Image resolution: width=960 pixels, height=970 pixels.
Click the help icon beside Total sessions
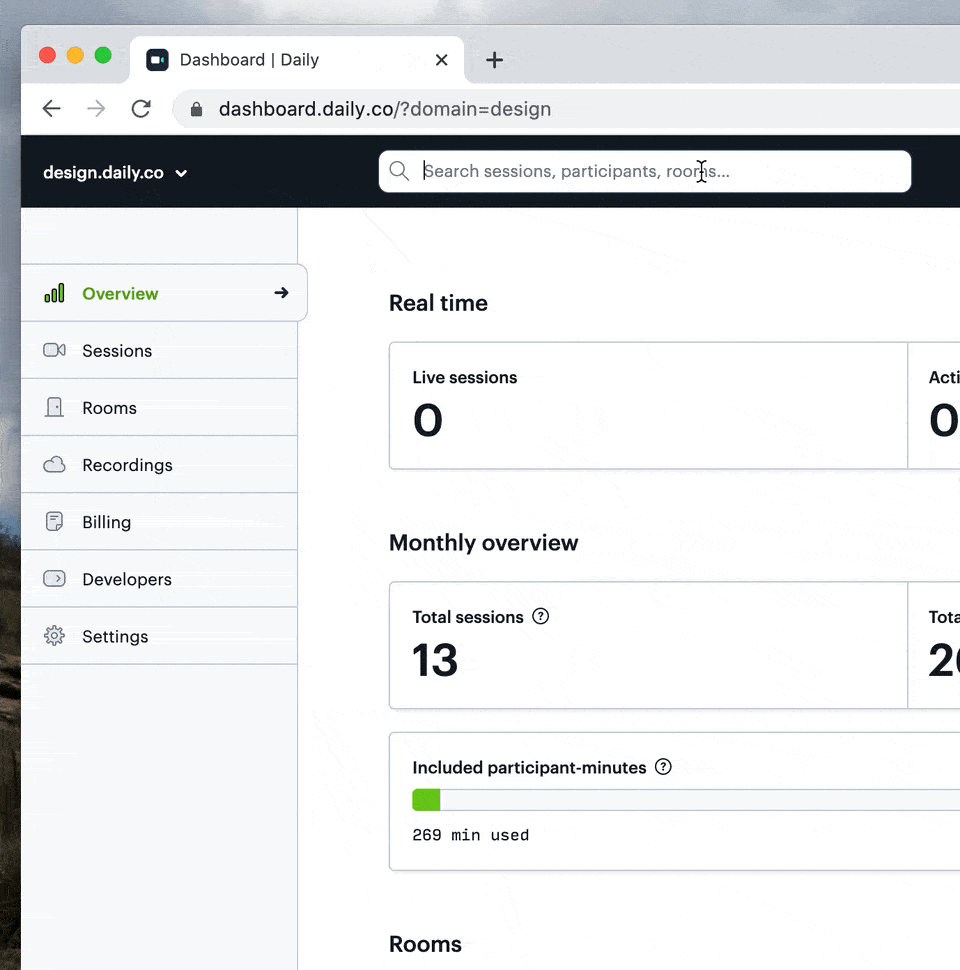pos(541,616)
